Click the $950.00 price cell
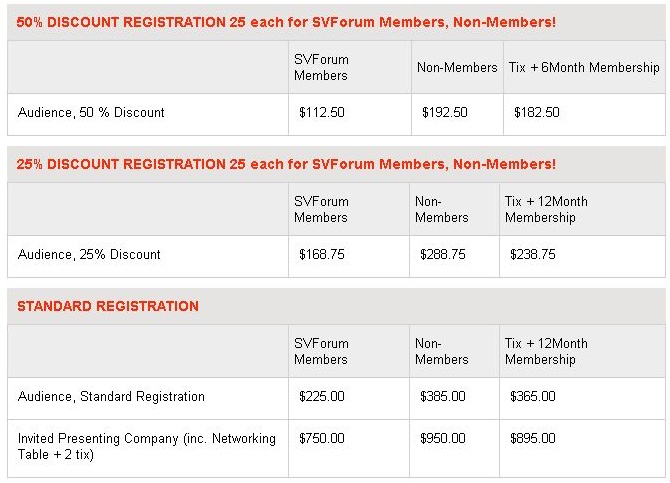The width and height of the screenshot is (670, 483). point(443,439)
